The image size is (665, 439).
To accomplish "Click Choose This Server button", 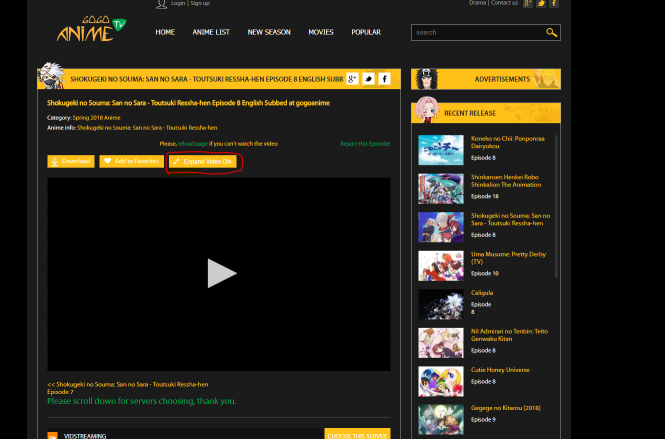I will pyautogui.click(x=357, y=435).
